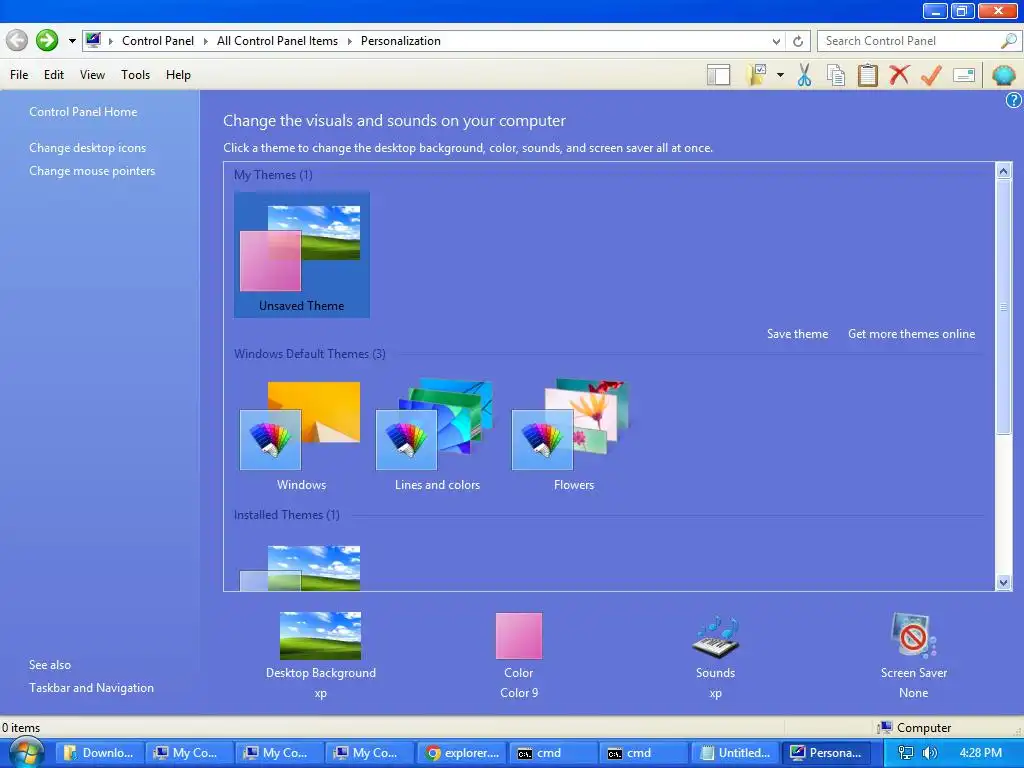Open Change mouse pointers link
Image resolution: width=1024 pixels, height=768 pixels.
point(92,171)
